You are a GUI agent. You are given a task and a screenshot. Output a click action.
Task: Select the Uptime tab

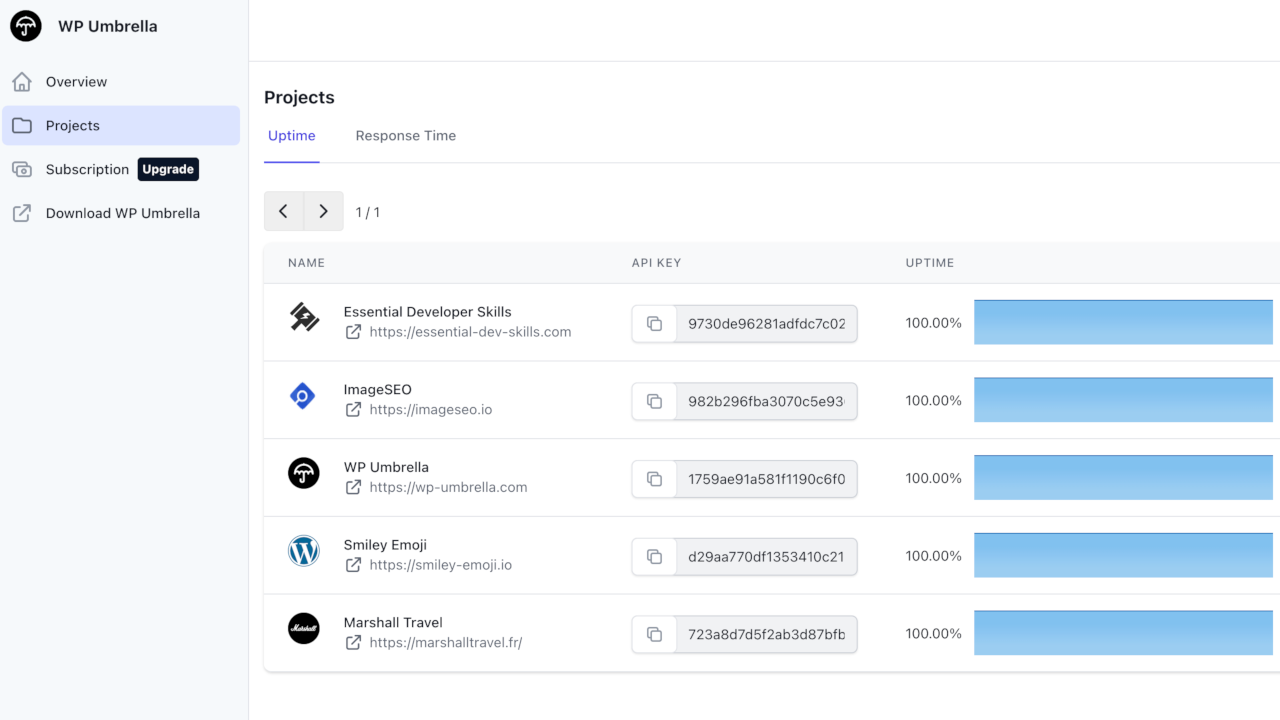click(x=292, y=136)
